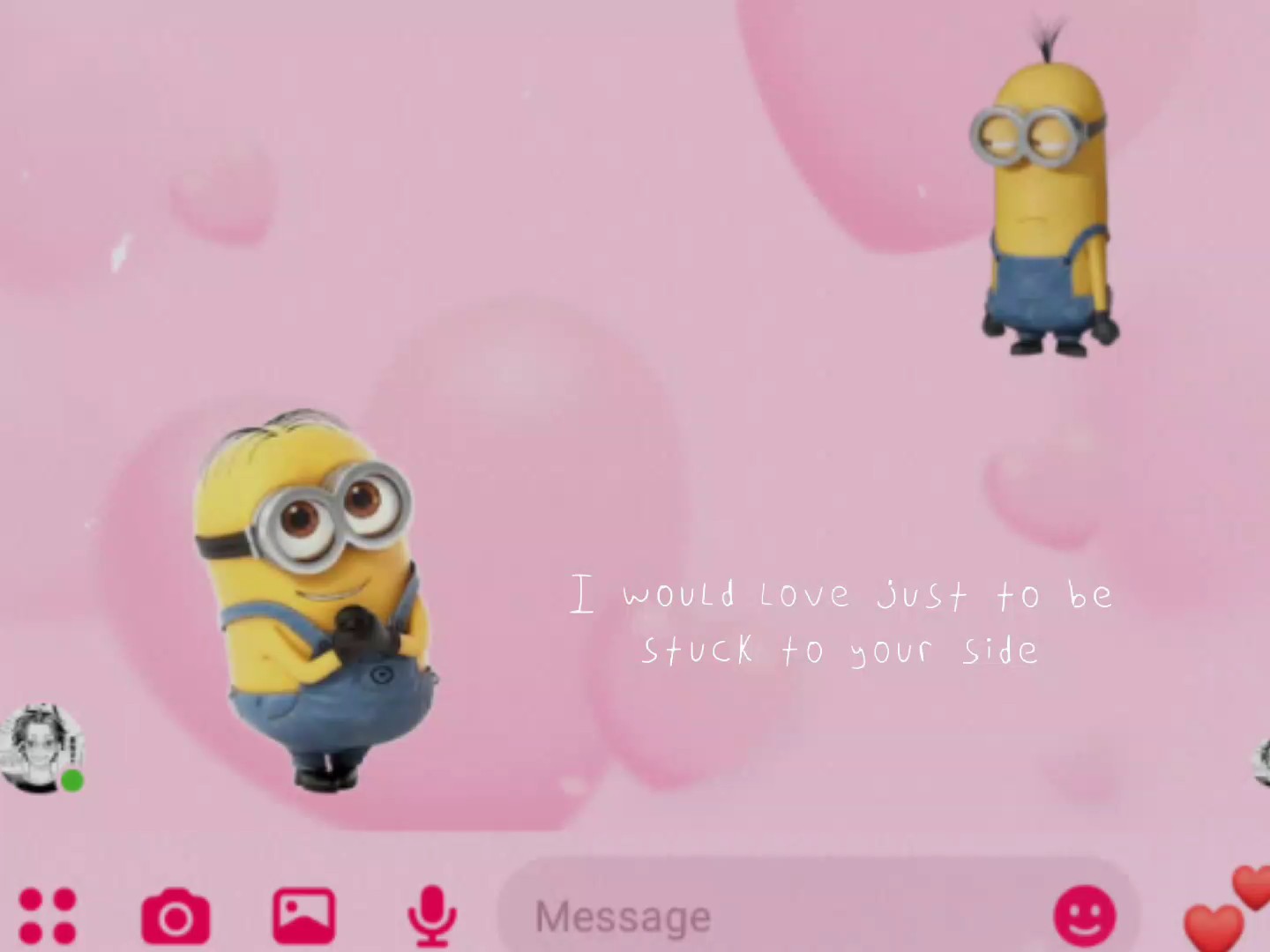This screenshot has height=952, width=1270.
Task: Open the contact's profile picture avatar
Action: tap(41, 748)
